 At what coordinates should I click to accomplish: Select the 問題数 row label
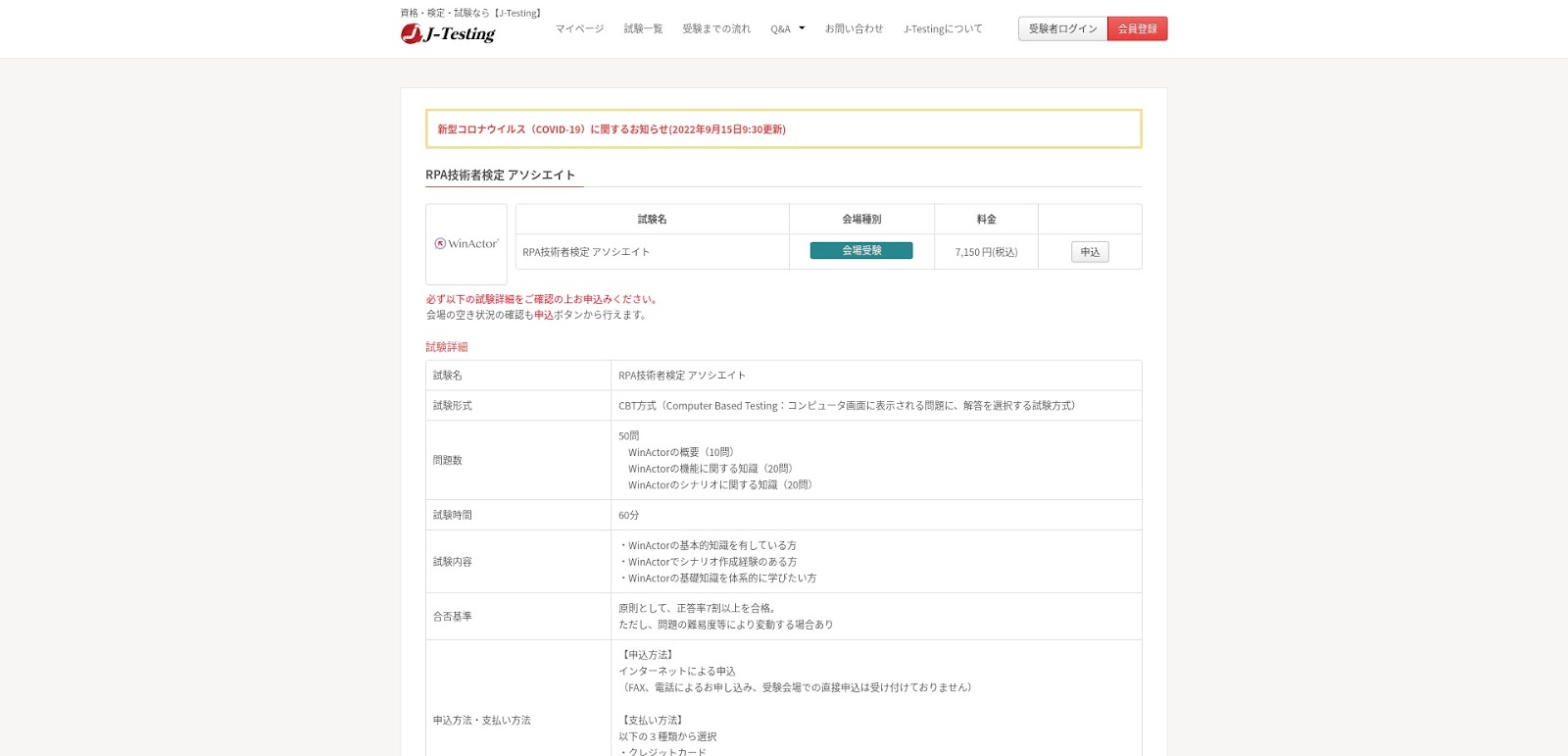(448, 461)
